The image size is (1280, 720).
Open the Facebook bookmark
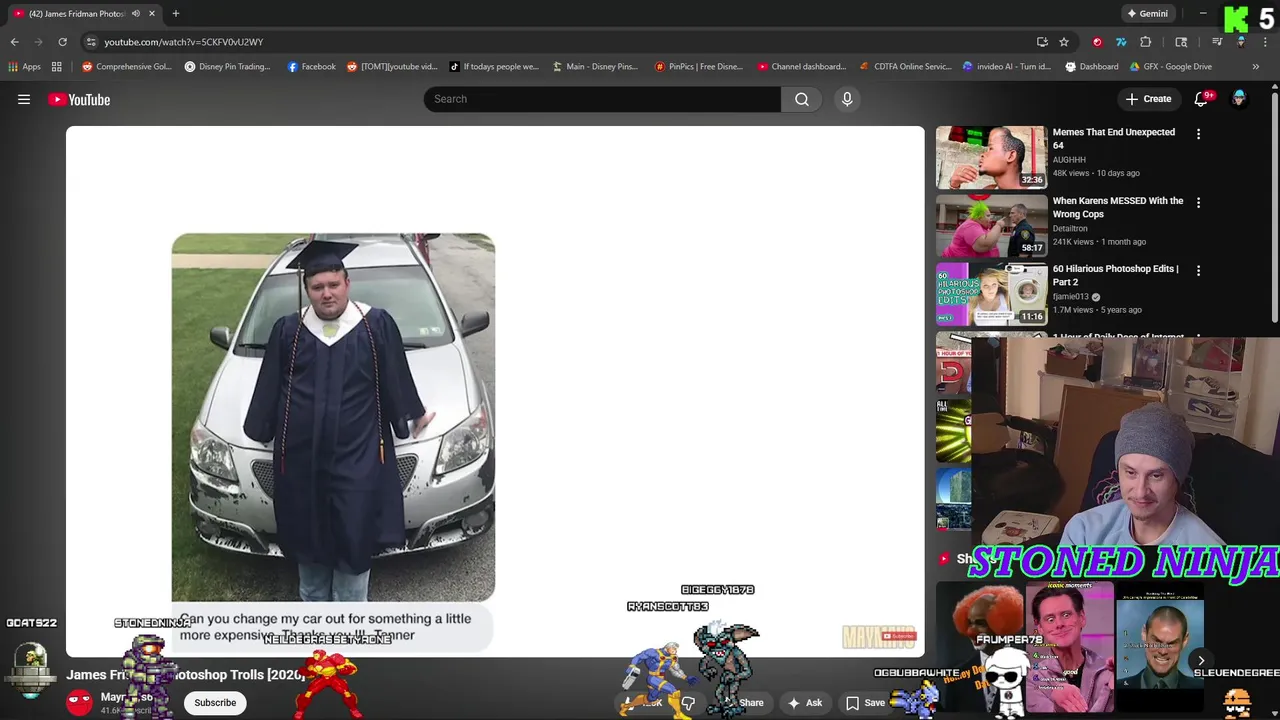[x=311, y=67]
